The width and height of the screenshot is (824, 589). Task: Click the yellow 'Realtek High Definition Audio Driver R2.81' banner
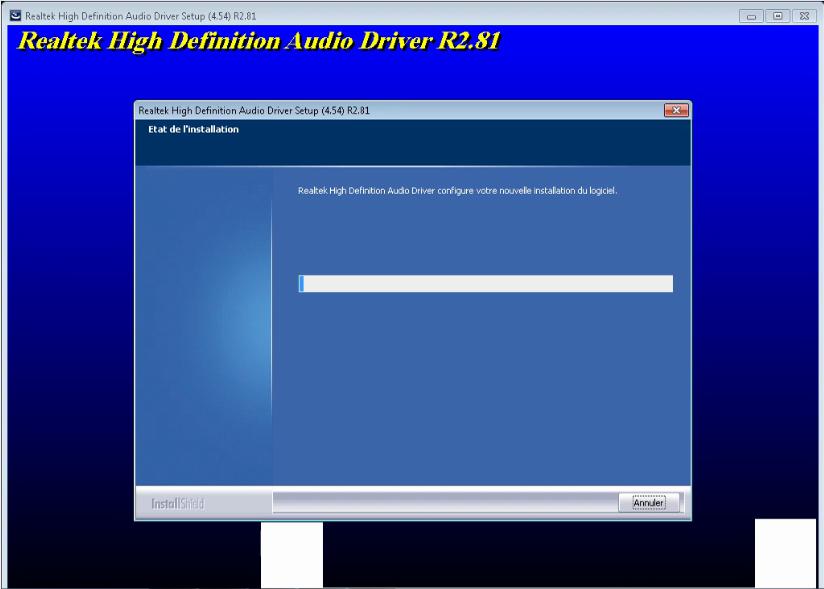tap(259, 41)
